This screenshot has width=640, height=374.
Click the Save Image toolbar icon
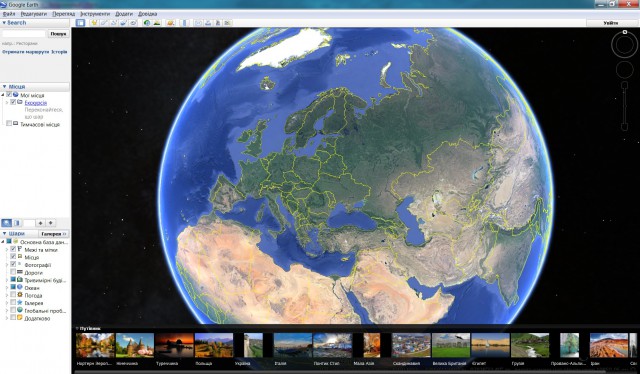(218, 23)
